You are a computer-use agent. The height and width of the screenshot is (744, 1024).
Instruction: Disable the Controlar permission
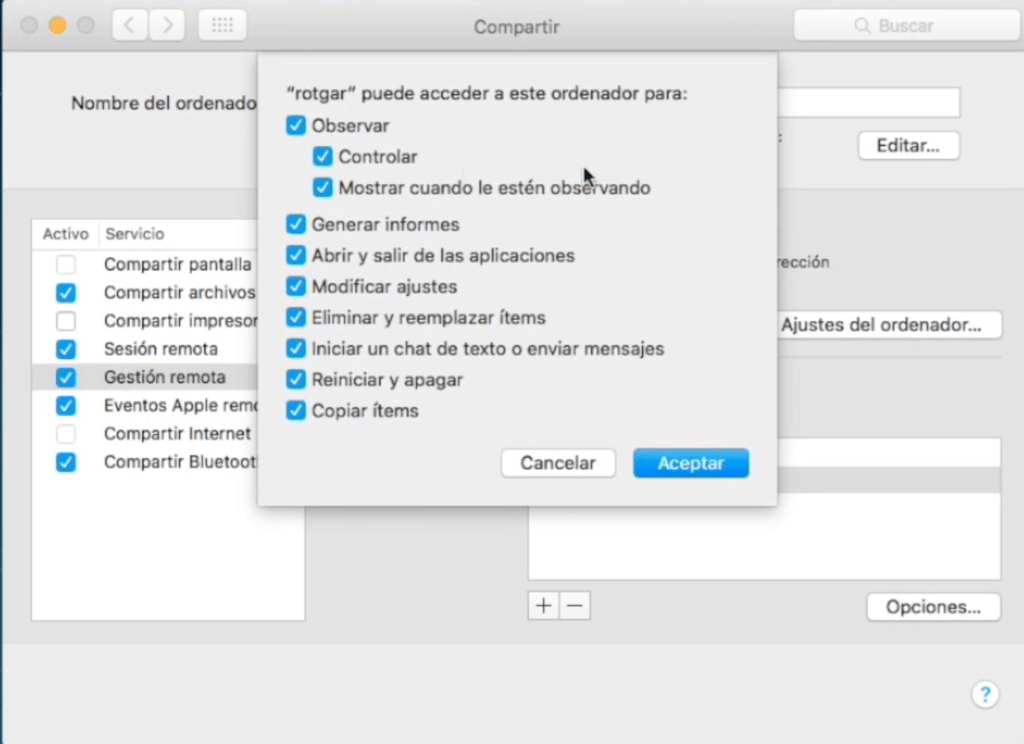[x=322, y=157]
